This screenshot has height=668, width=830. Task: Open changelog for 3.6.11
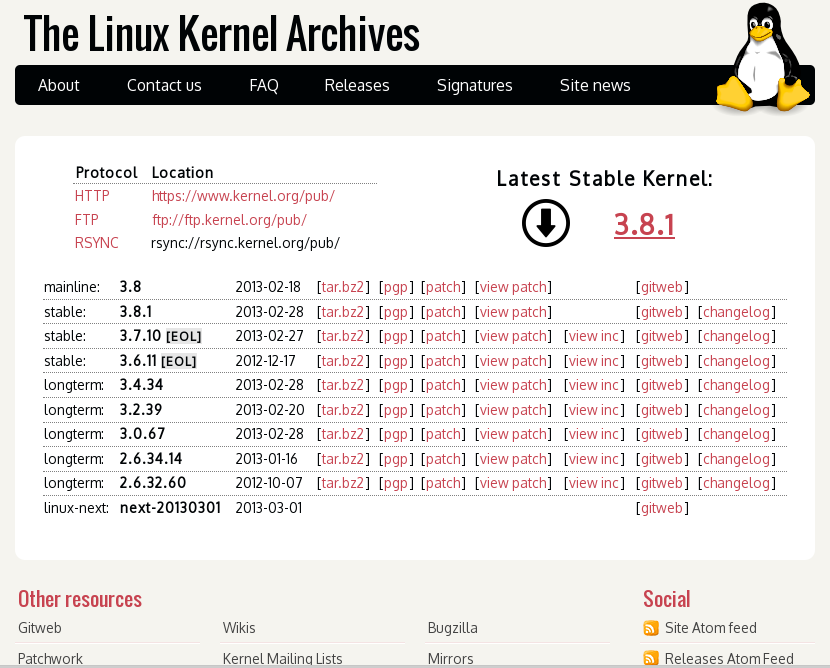pyautogui.click(x=736, y=362)
